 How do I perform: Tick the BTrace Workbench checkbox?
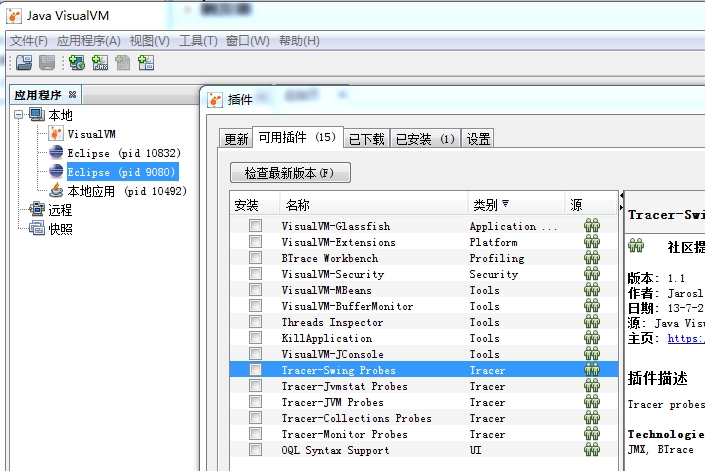click(x=255, y=258)
